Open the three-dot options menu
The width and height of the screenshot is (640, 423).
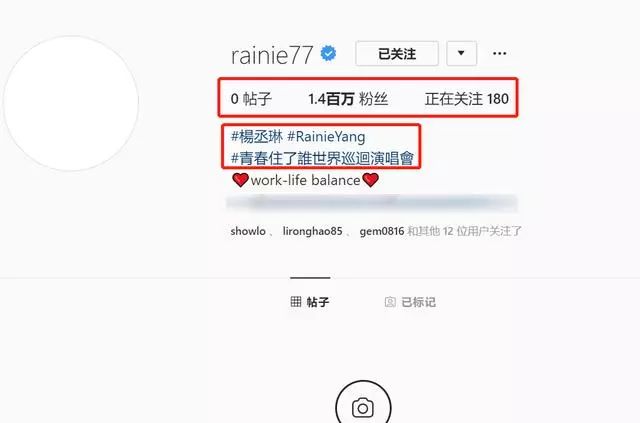click(x=500, y=53)
